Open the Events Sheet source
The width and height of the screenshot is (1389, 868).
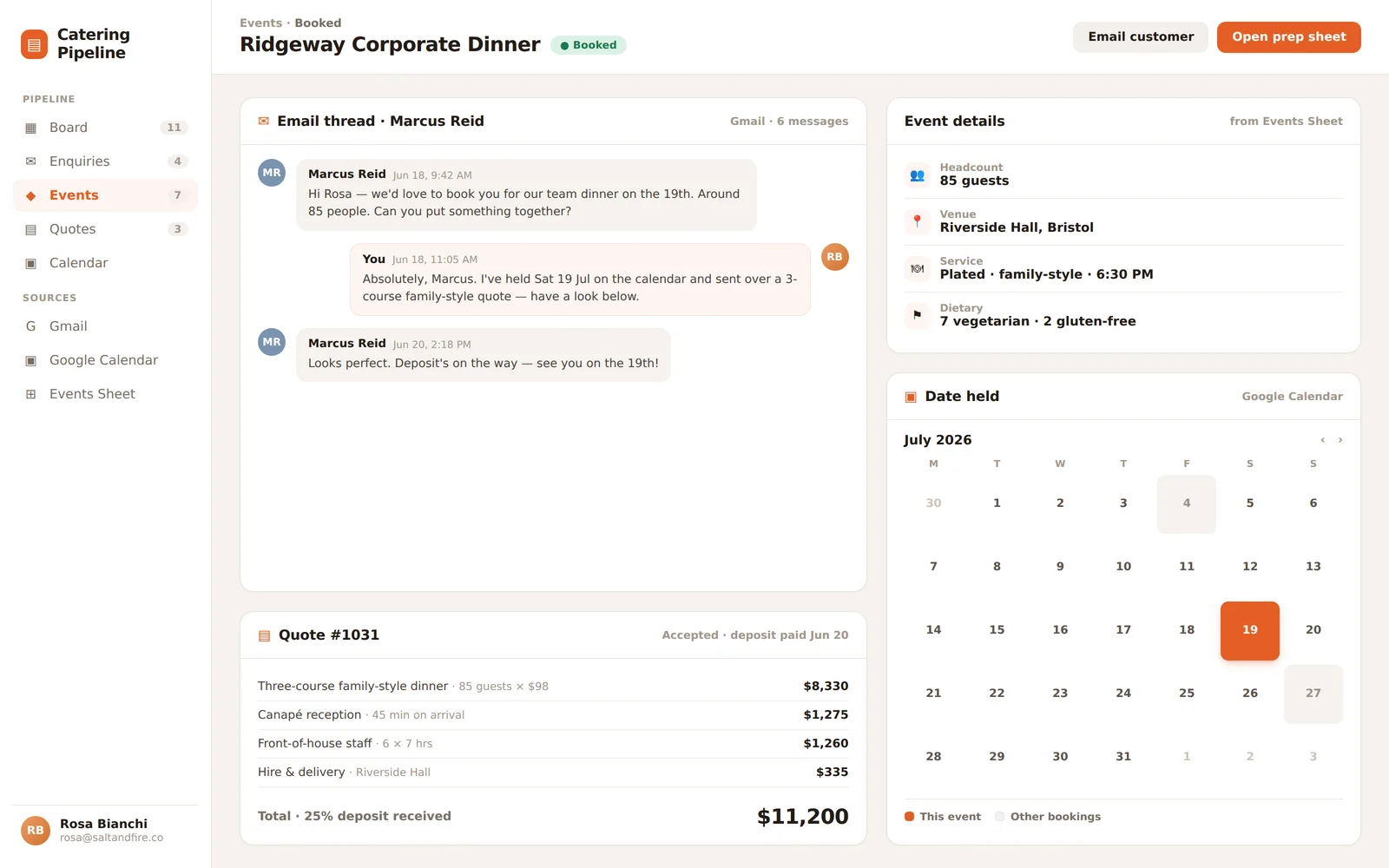(105, 394)
